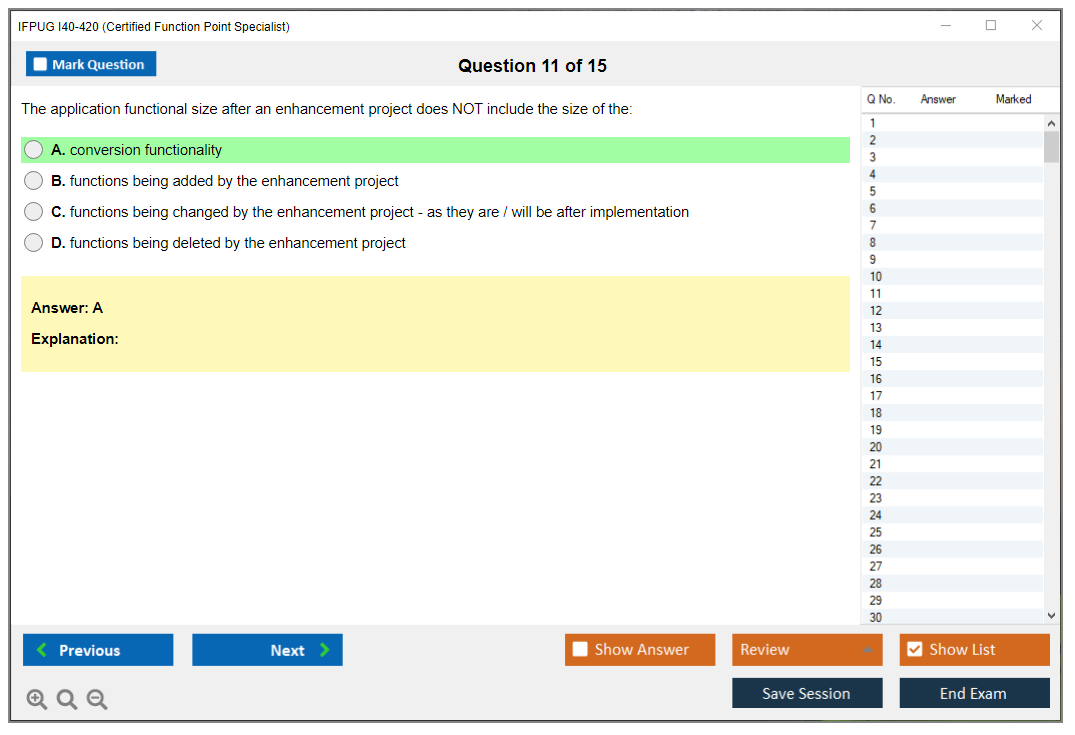Minimize the exam window
Image resolution: width=1075 pixels, height=735 pixels.
[x=945, y=26]
